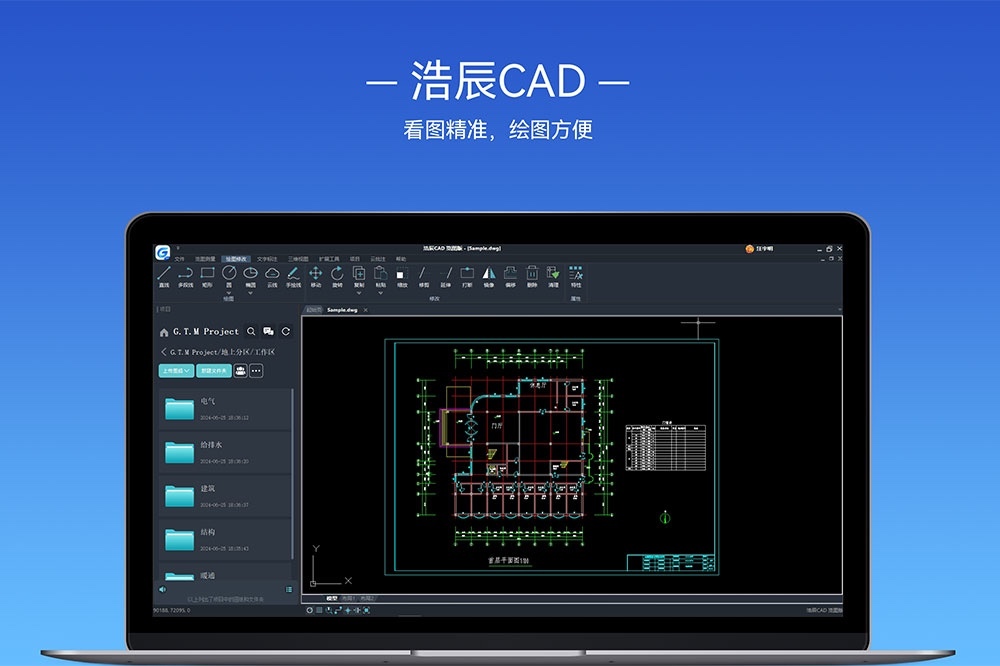
Task: Click the 删除 (Delete) trash icon
Action: pos(532,273)
